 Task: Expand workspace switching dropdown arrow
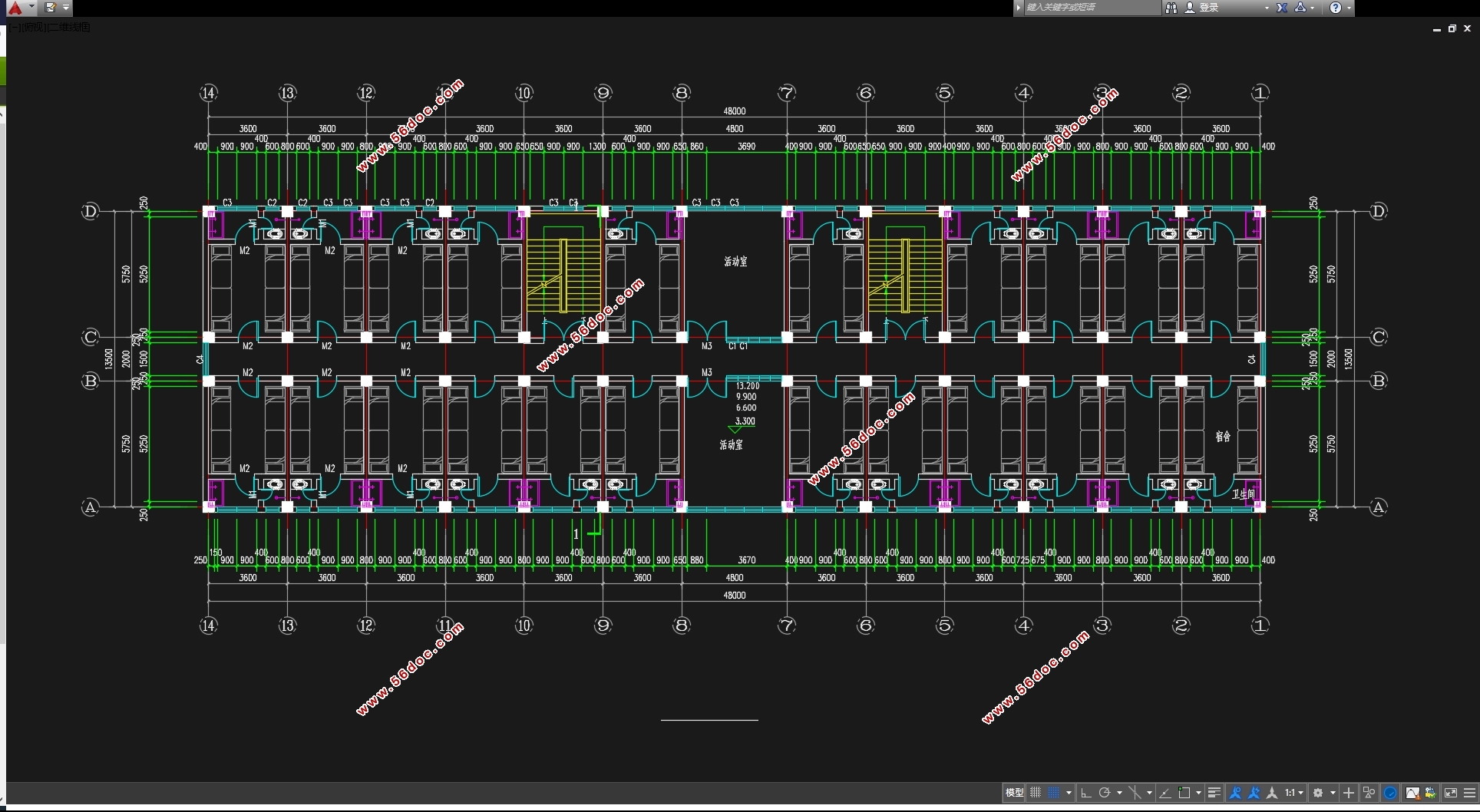pyautogui.click(x=1333, y=793)
